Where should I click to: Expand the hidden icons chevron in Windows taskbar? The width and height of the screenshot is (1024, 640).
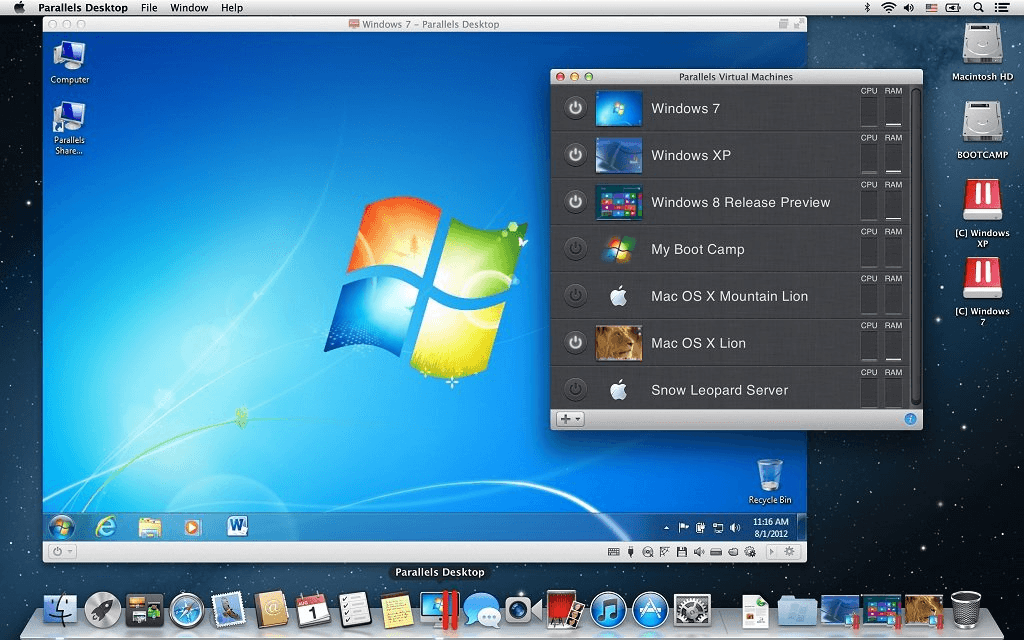[x=666, y=526]
